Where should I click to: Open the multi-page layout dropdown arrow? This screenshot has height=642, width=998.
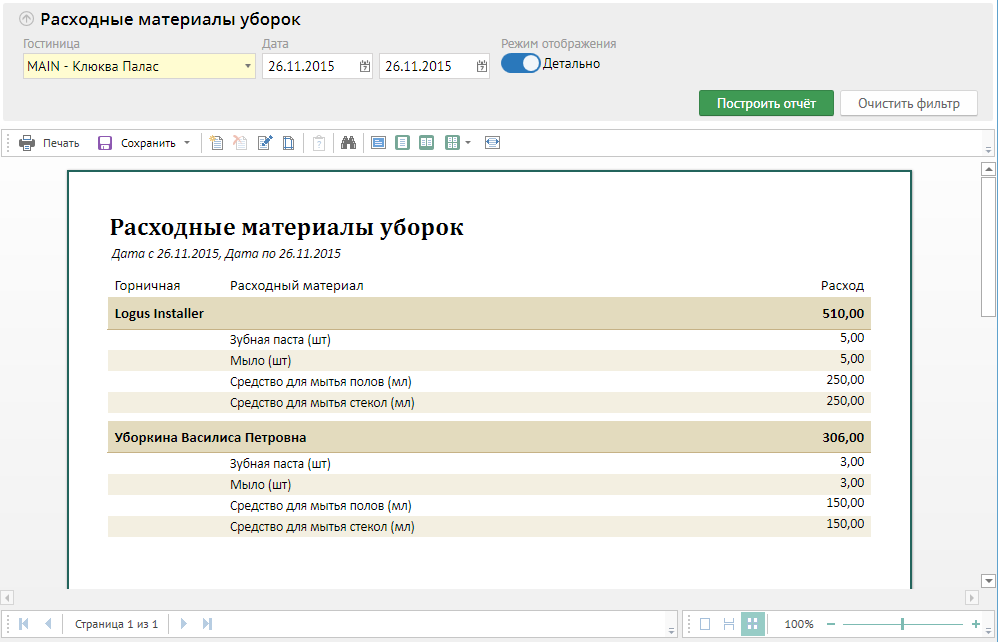click(x=468, y=143)
